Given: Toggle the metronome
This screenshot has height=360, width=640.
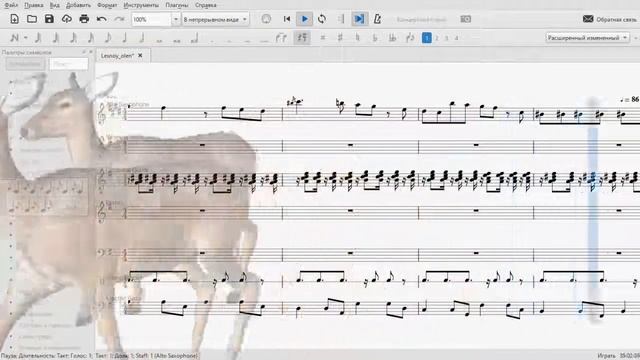Looking at the screenshot, I should [378, 19].
